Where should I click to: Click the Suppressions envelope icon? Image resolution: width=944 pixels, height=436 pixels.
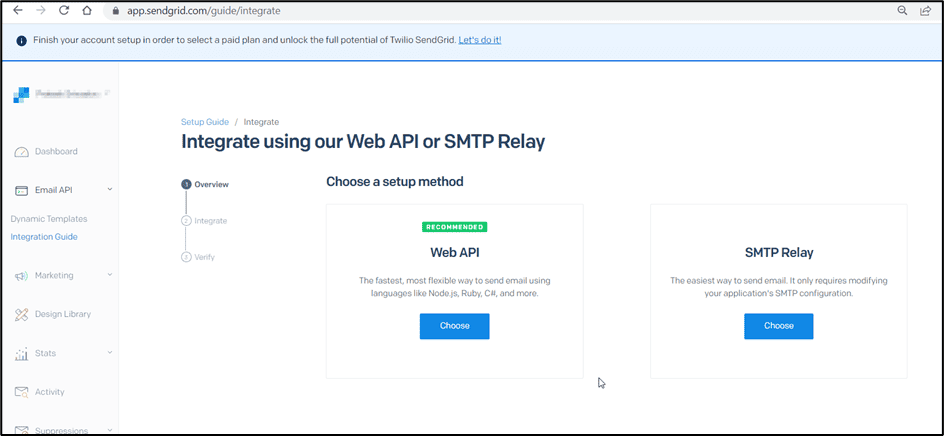[21, 430]
